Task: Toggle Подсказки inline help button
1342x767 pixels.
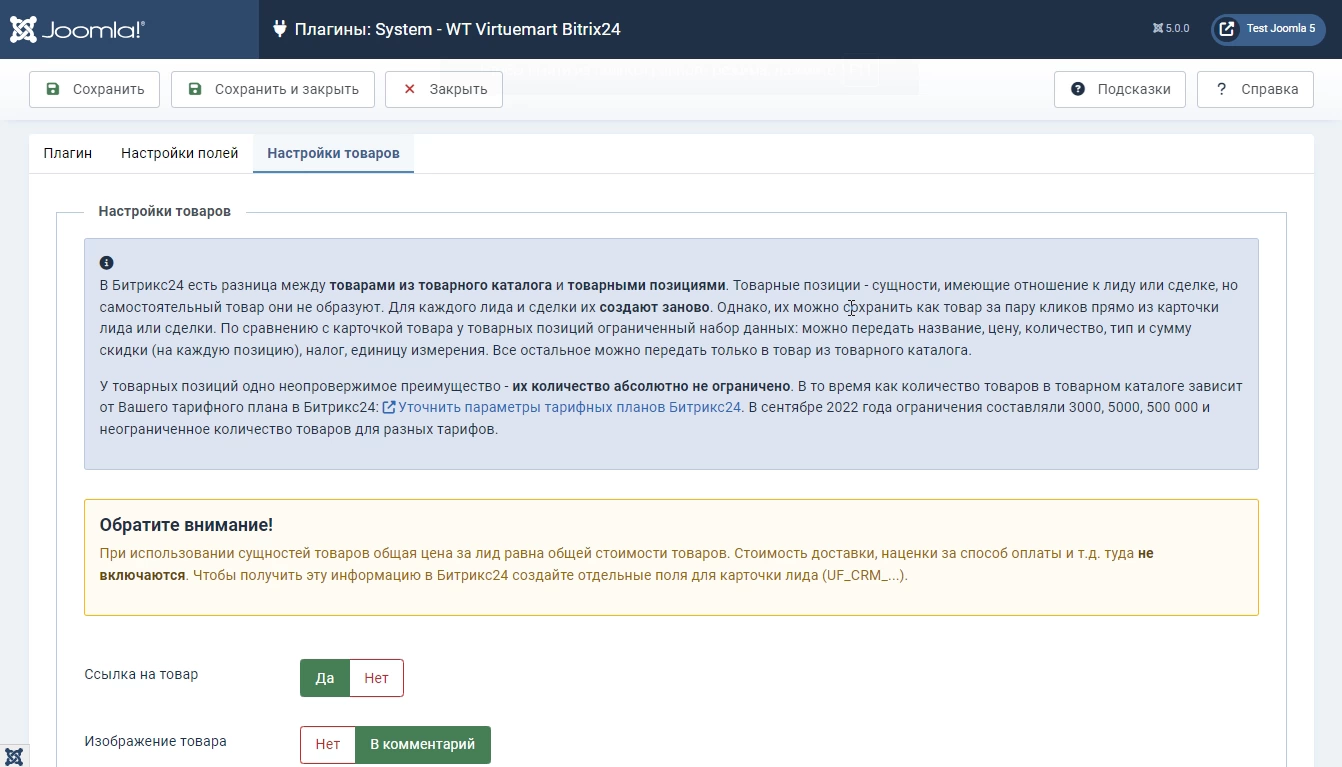Action: point(1119,89)
